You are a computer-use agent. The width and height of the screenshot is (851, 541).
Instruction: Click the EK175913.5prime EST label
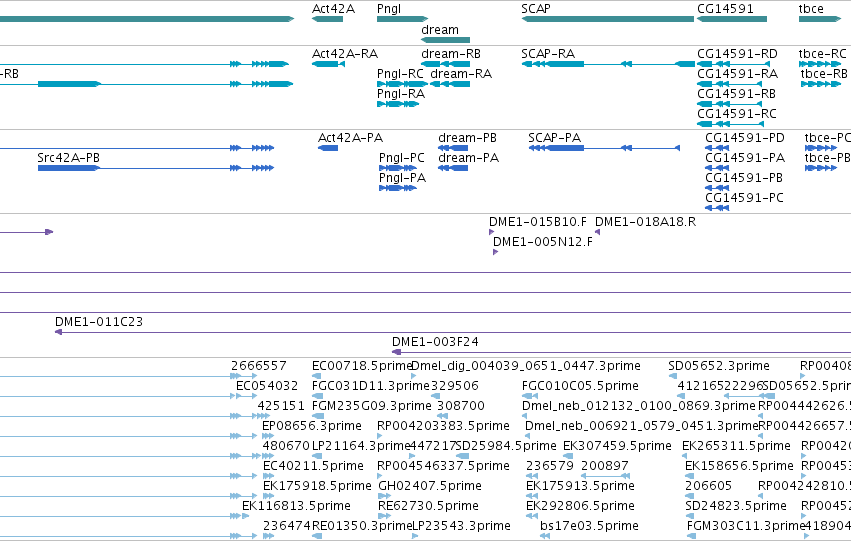click(x=580, y=487)
